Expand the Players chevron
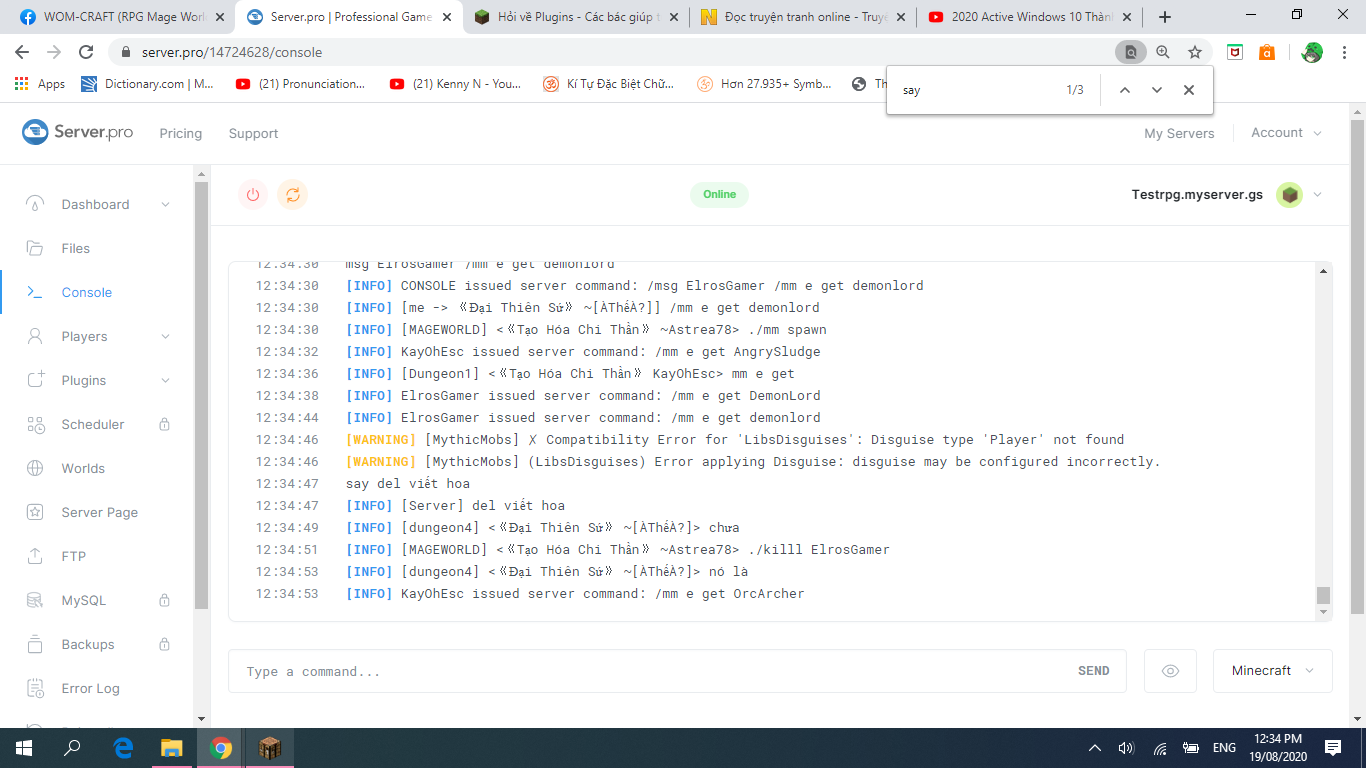The image size is (1366, 768). [165, 337]
